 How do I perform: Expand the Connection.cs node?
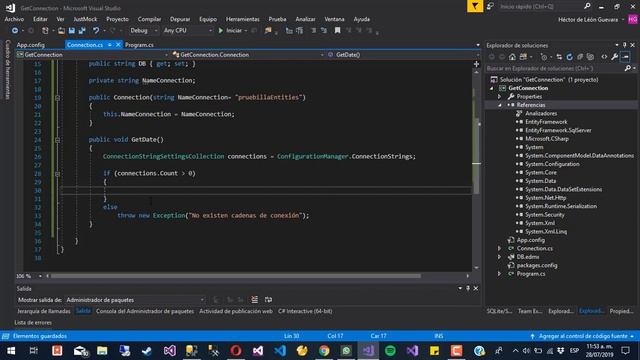click(500, 249)
